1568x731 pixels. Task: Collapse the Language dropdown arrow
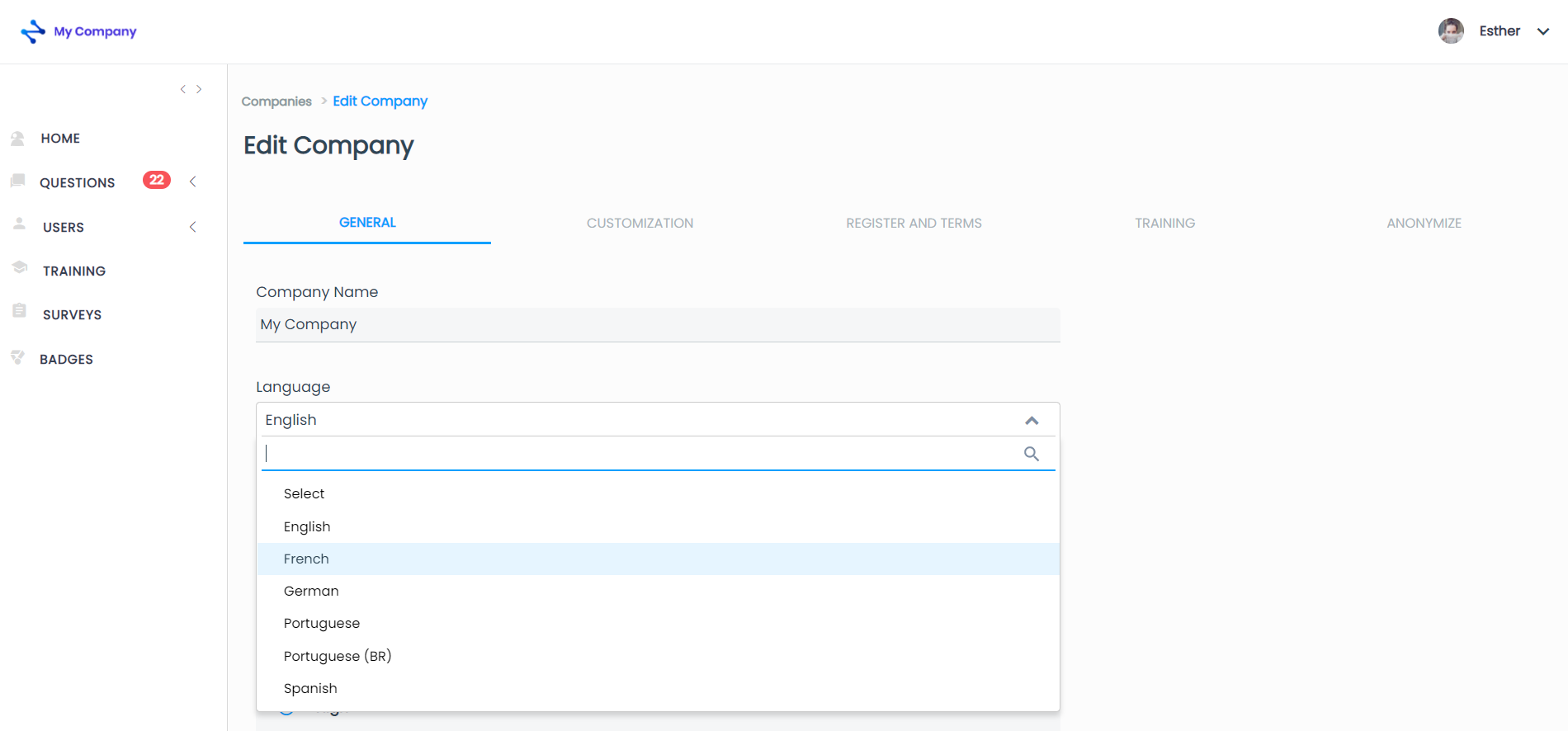pos(1032,421)
